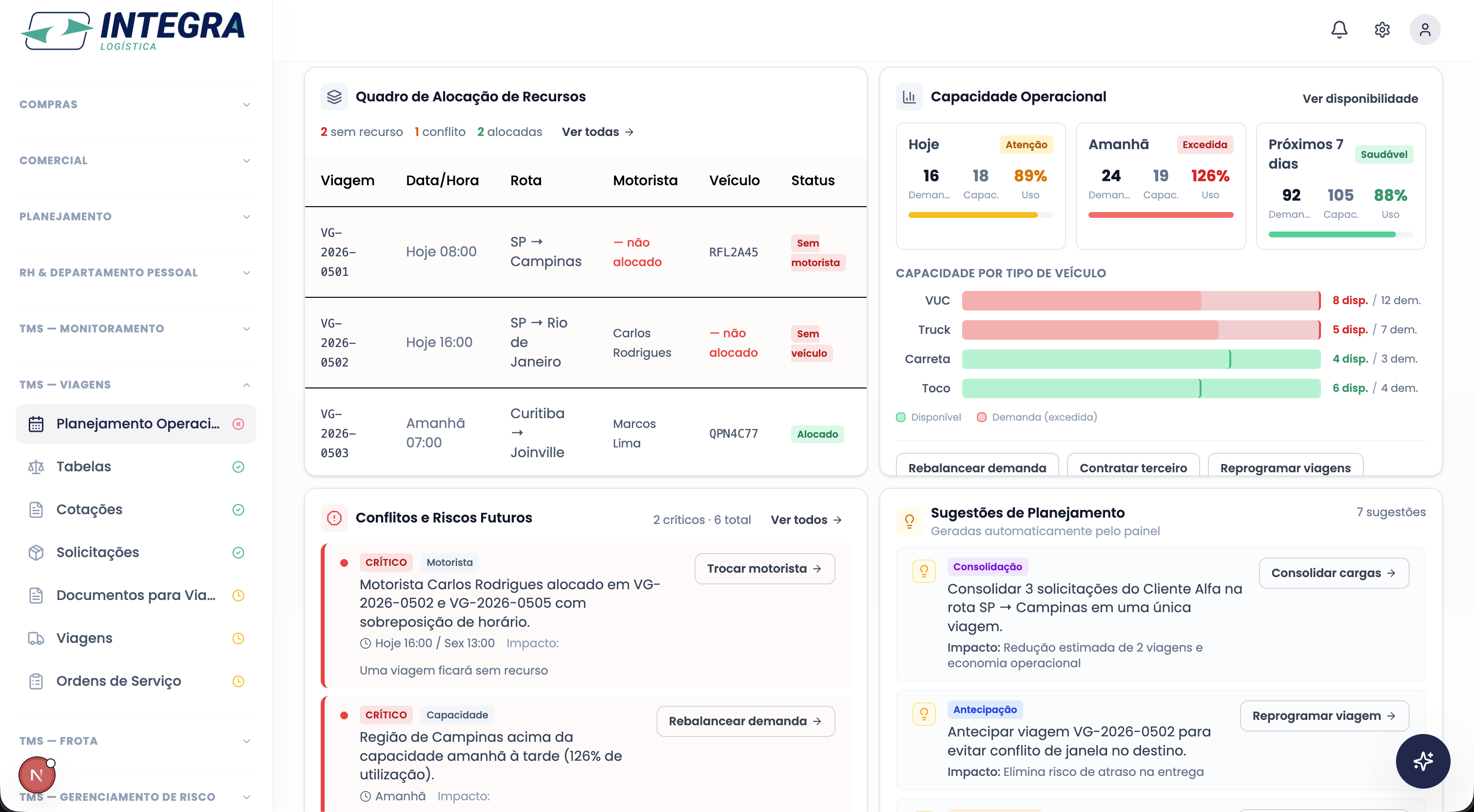Open settings gear icon in header
Viewport: 1474px width, 812px height.
coord(1382,29)
